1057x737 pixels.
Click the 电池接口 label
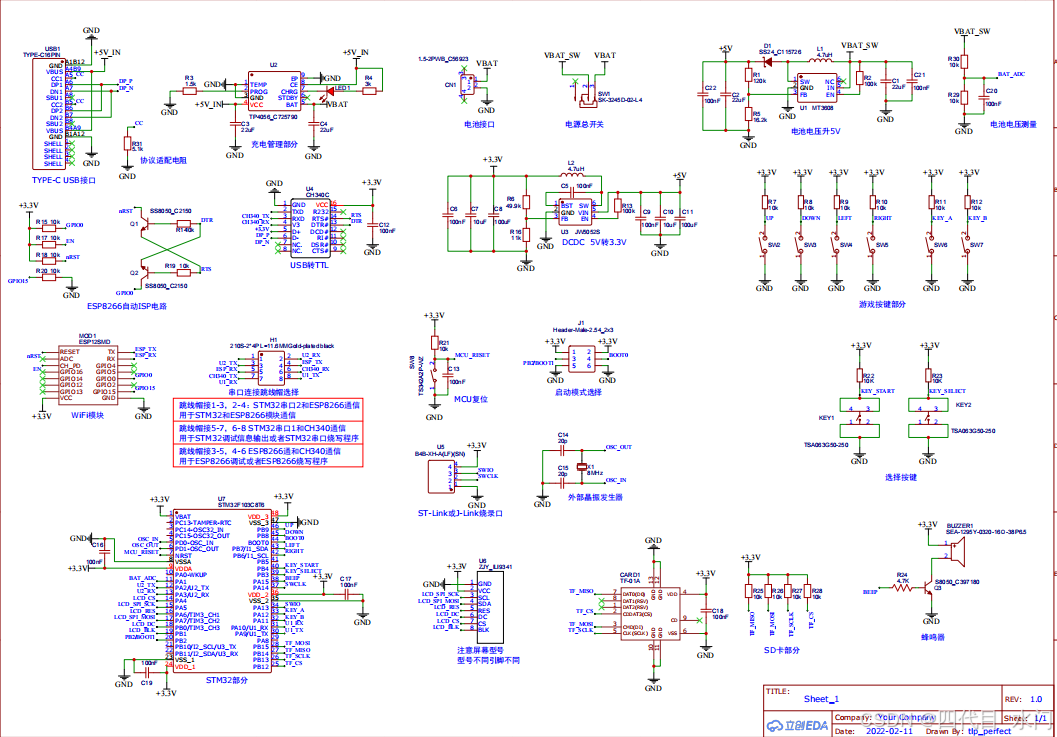click(479, 124)
